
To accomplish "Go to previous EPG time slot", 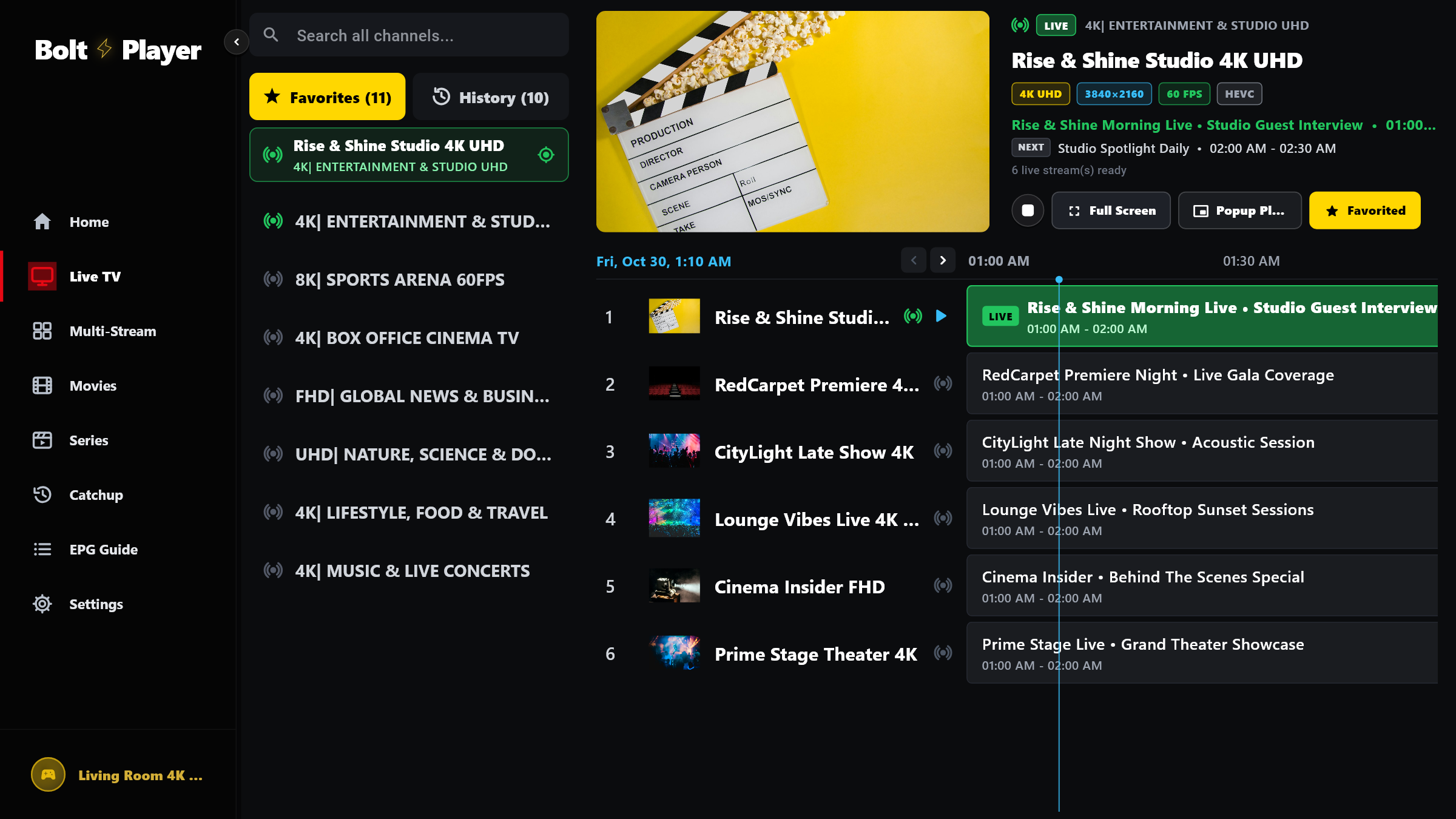I will point(914,260).
